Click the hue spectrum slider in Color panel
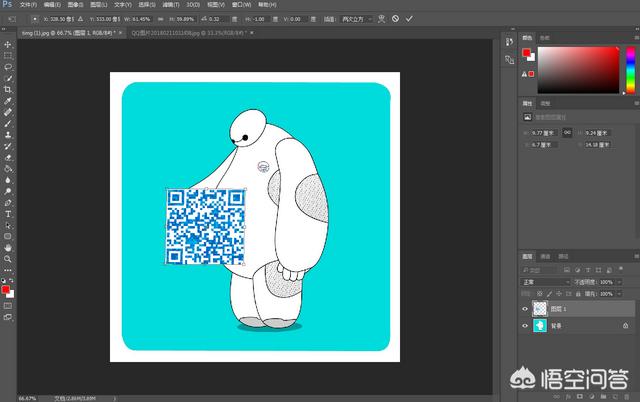640x402 pixels. pyautogui.click(x=631, y=70)
